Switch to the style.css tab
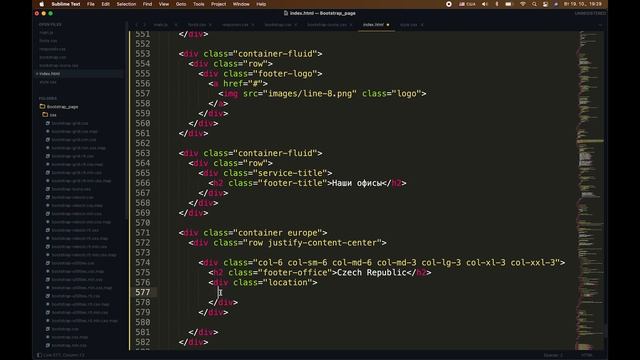The height and width of the screenshot is (360, 640). [409, 25]
